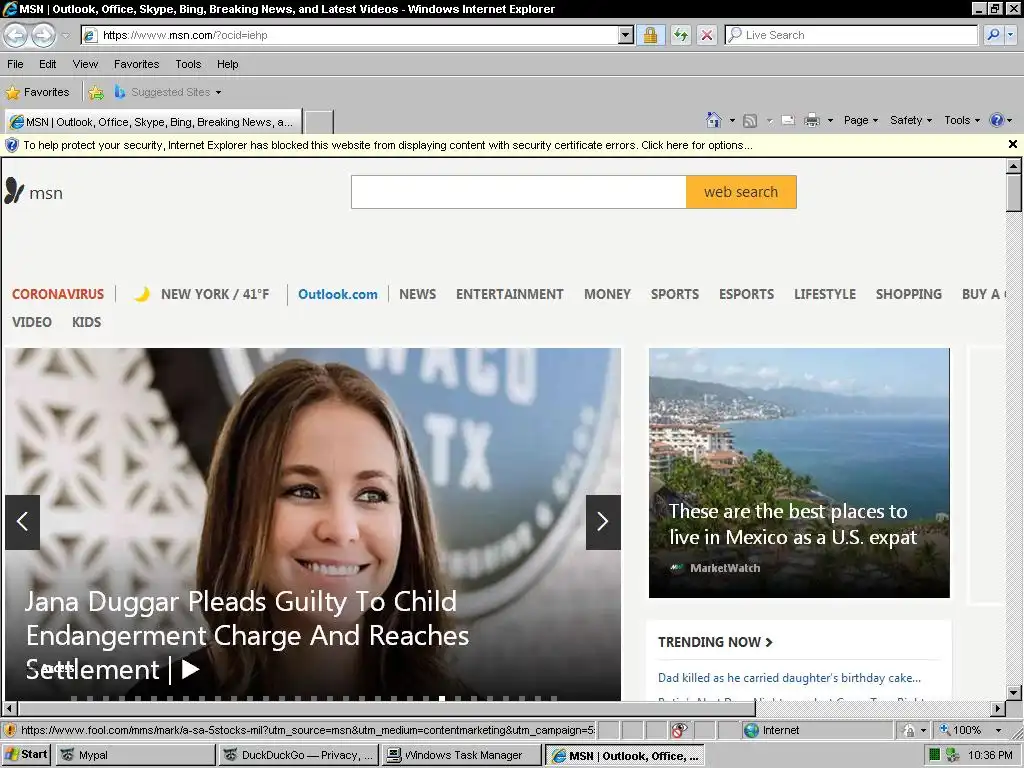Open the ENTERTAINMENT nav link
Image resolution: width=1024 pixels, height=768 pixels.
[509, 294]
